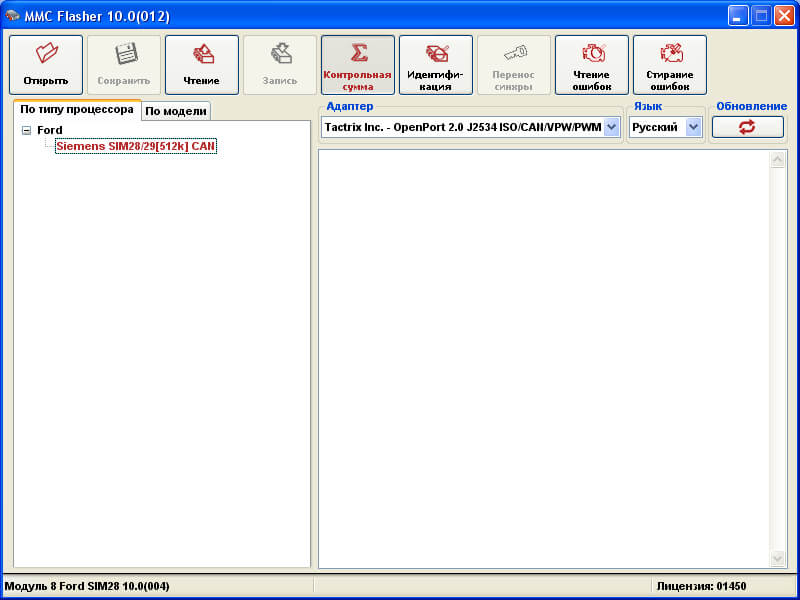Clear error codes with Стирание ошибок

click(x=670, y=65)
